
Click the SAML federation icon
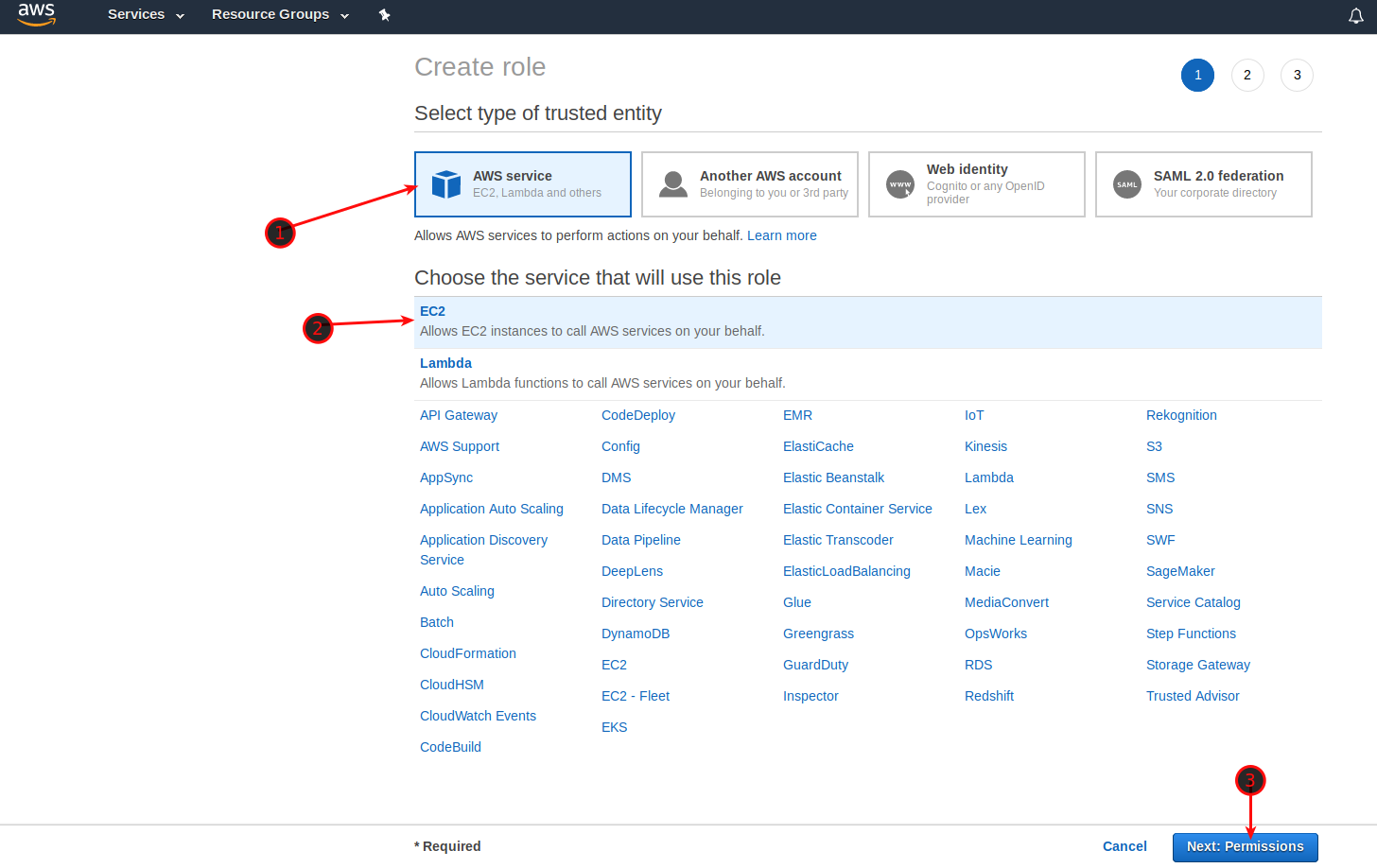coord(1127,184)
